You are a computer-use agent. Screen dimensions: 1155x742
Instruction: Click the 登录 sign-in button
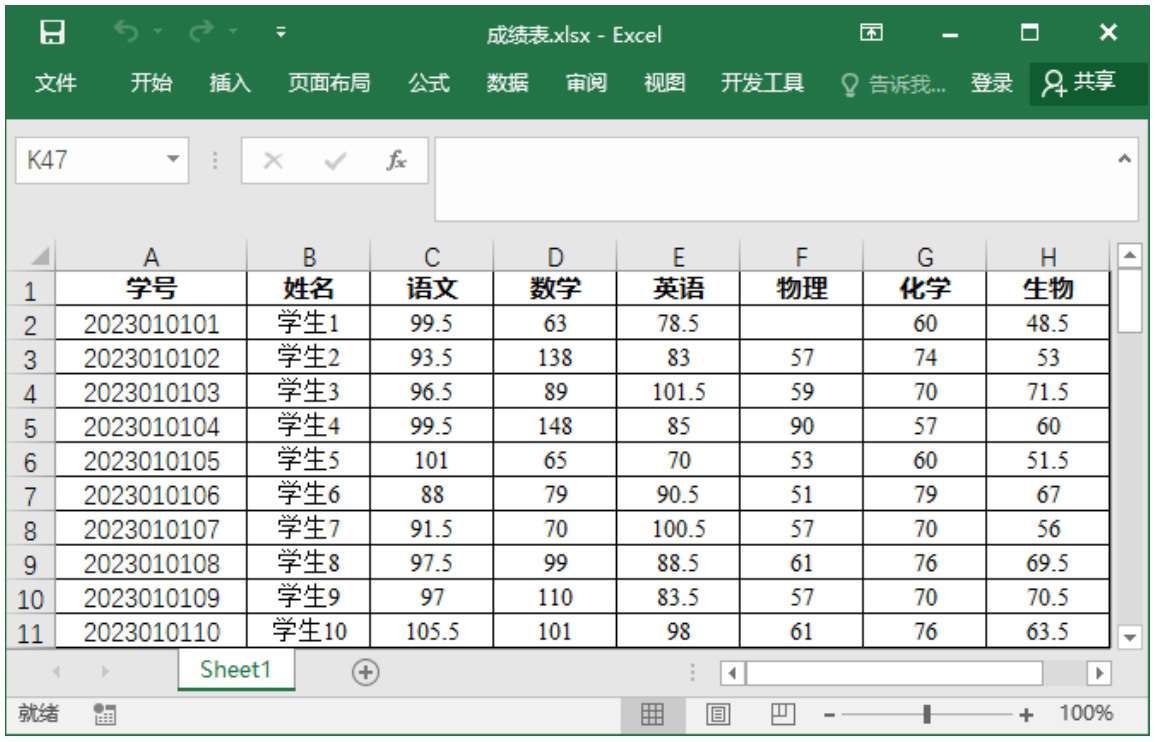(x=991, y=83)
